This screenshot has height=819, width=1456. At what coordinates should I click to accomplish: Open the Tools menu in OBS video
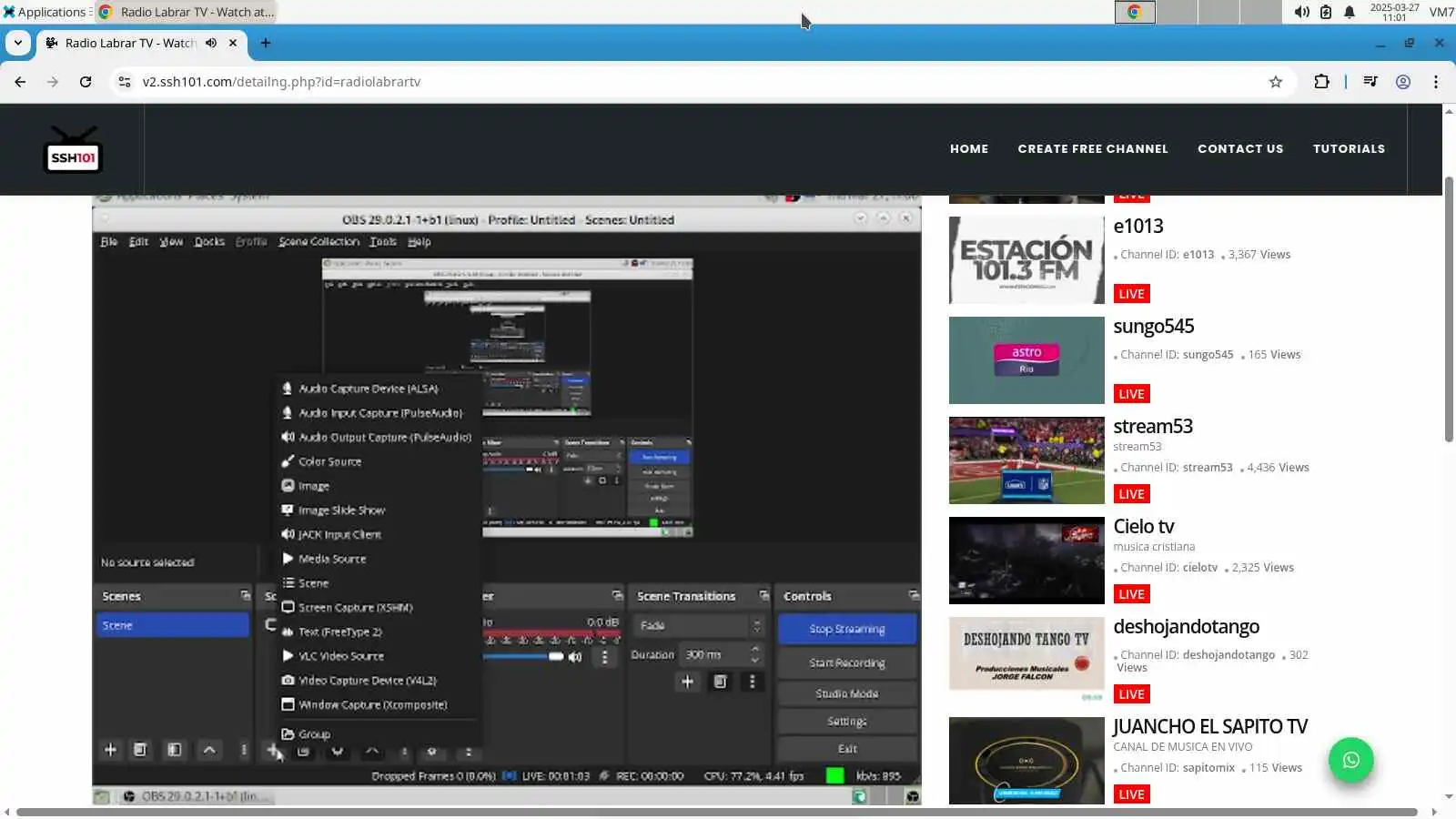[x=383, y=242]
